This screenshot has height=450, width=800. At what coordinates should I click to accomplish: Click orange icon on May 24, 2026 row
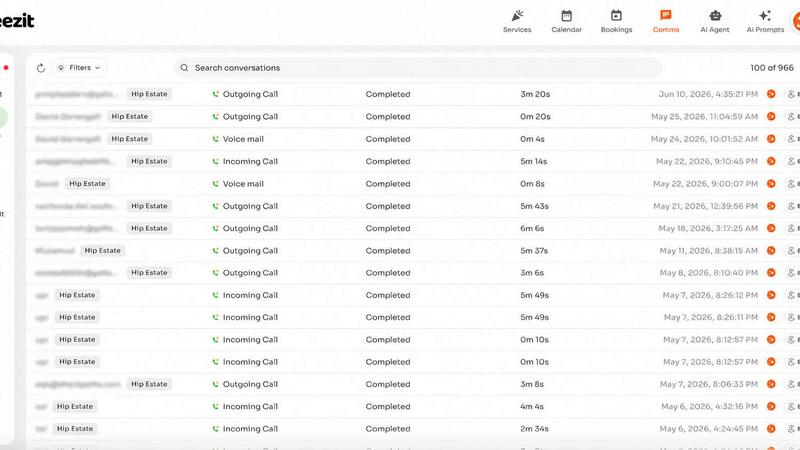(x=771, y=139)
